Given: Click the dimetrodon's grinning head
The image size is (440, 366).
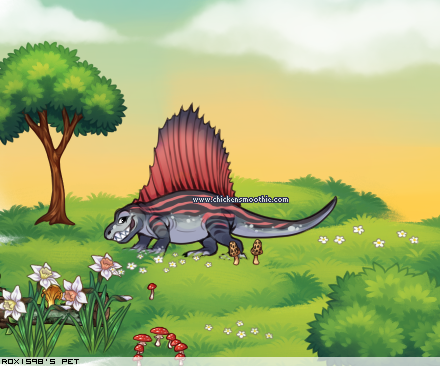Looking at the screenshot, I should (122, 224).
